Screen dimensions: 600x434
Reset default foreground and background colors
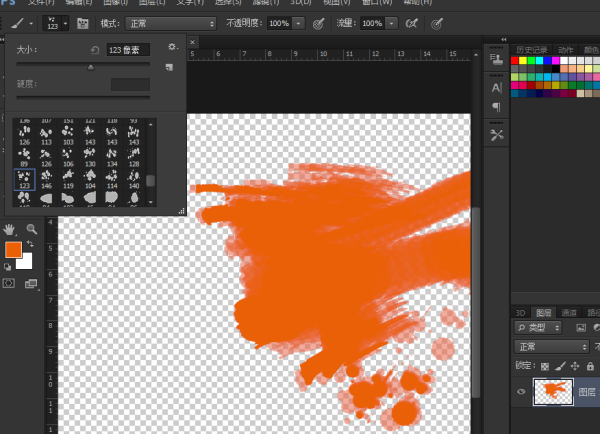point(7,267)
